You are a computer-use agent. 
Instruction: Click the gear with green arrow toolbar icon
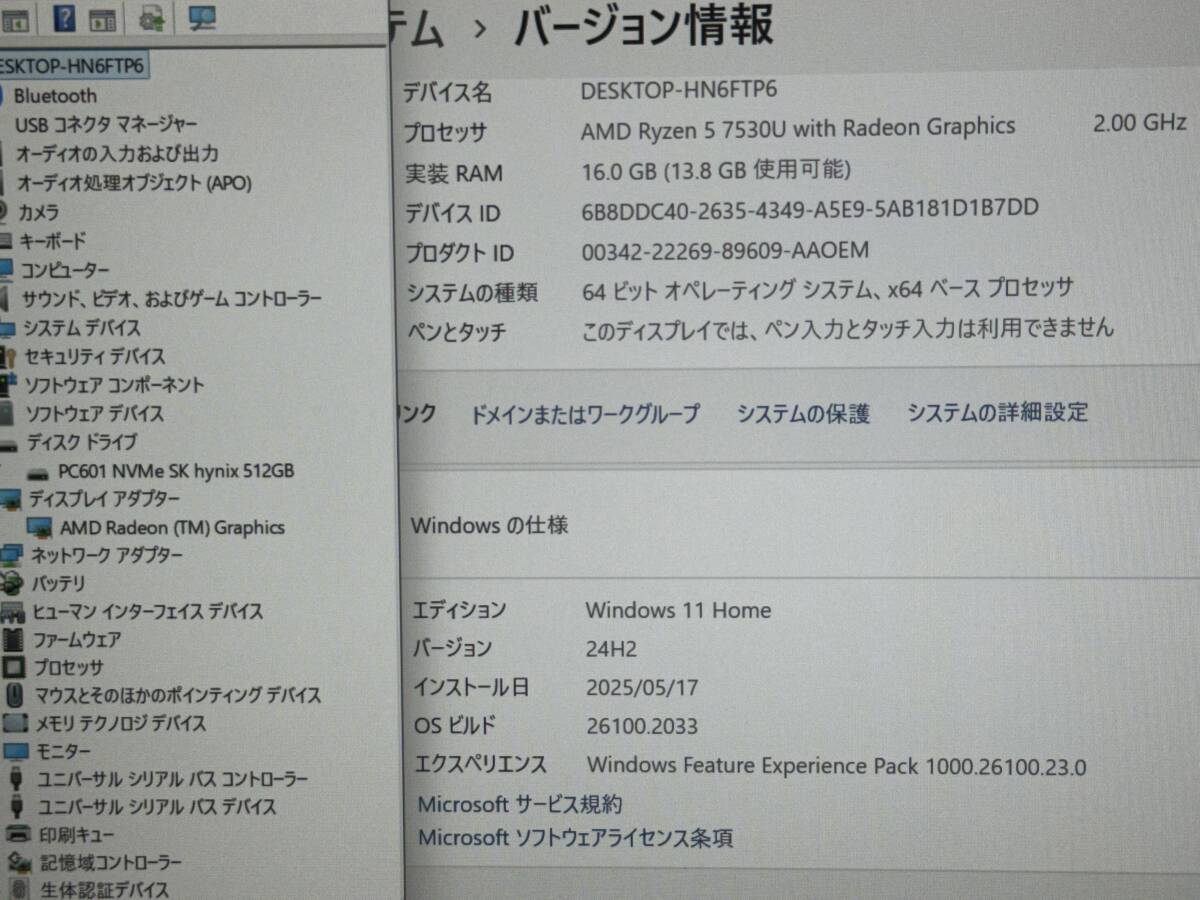153,17
